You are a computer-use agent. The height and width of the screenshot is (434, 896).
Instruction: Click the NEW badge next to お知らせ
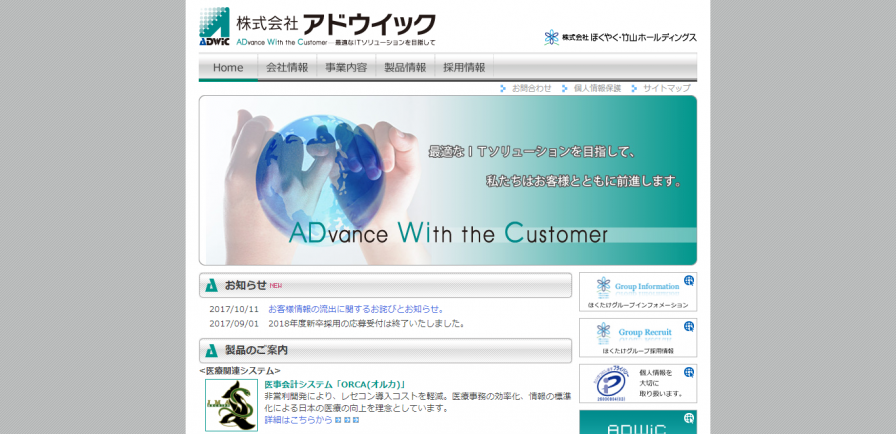click(x=276, y=286)
